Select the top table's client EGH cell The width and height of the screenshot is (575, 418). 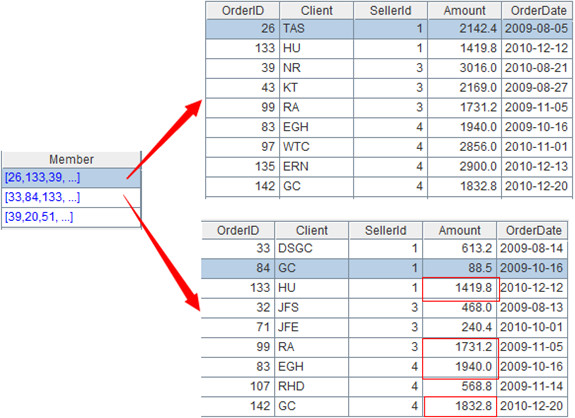tap(316, 128)
